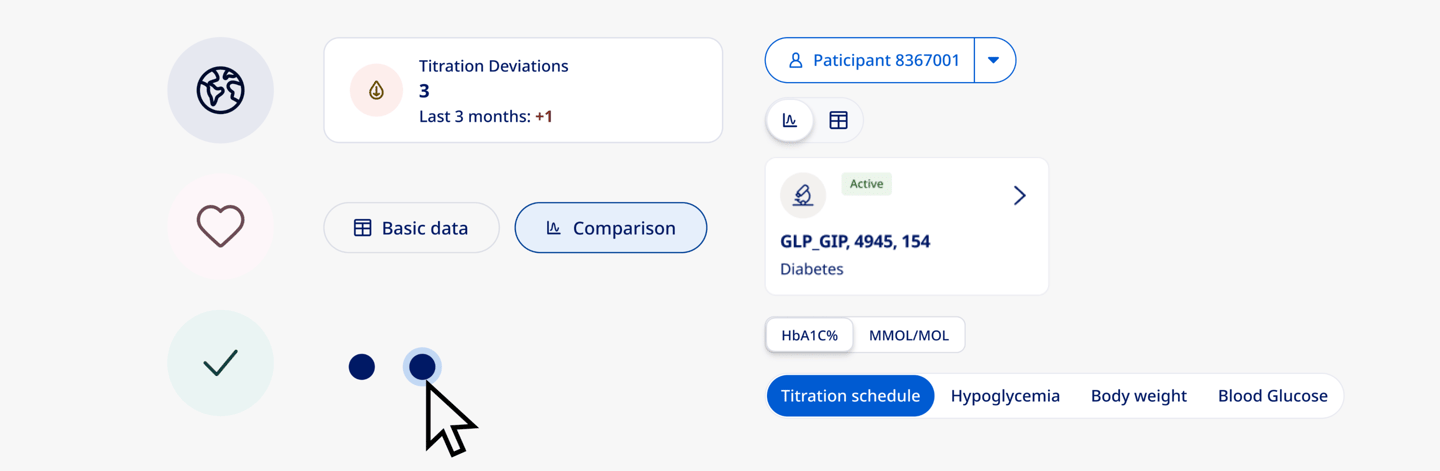The height and width of the screenshot is (471, 1440).
Task: Click the globe icon circle
Action: [x=220, y=90]
